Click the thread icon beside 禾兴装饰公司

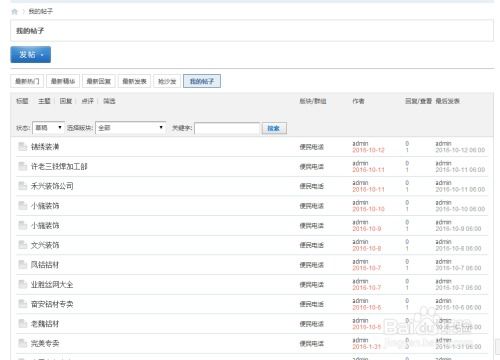22,186
